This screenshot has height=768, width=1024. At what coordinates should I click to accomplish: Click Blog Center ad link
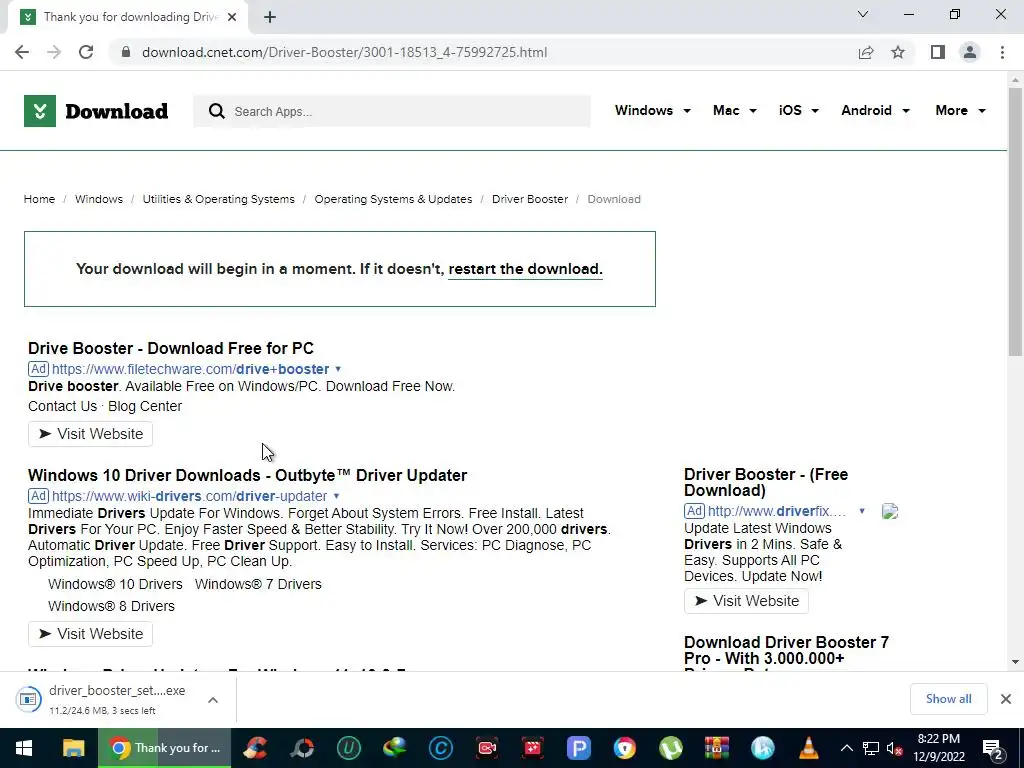145,406
